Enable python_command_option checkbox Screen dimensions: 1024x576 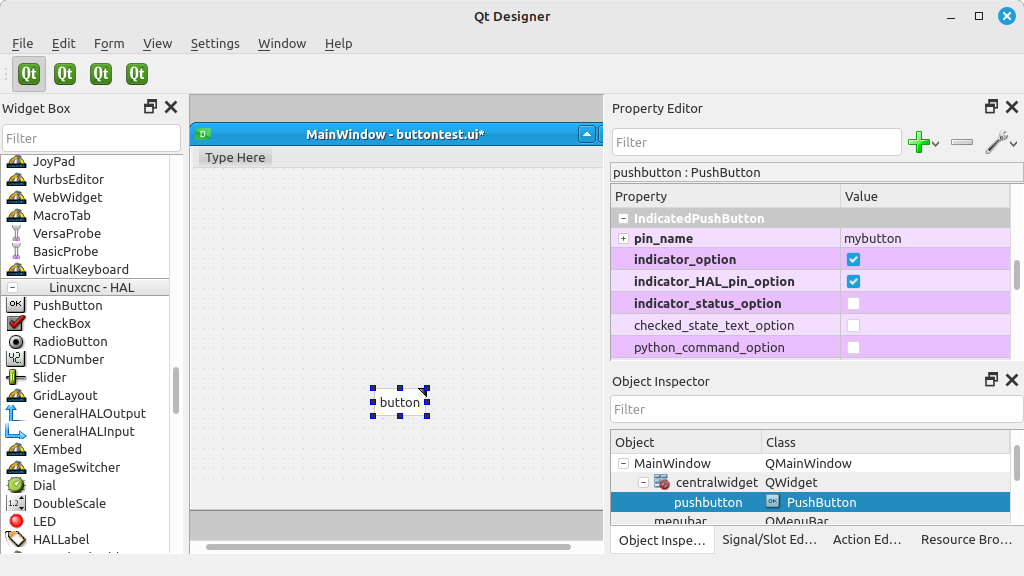click(x=854, y=347)
